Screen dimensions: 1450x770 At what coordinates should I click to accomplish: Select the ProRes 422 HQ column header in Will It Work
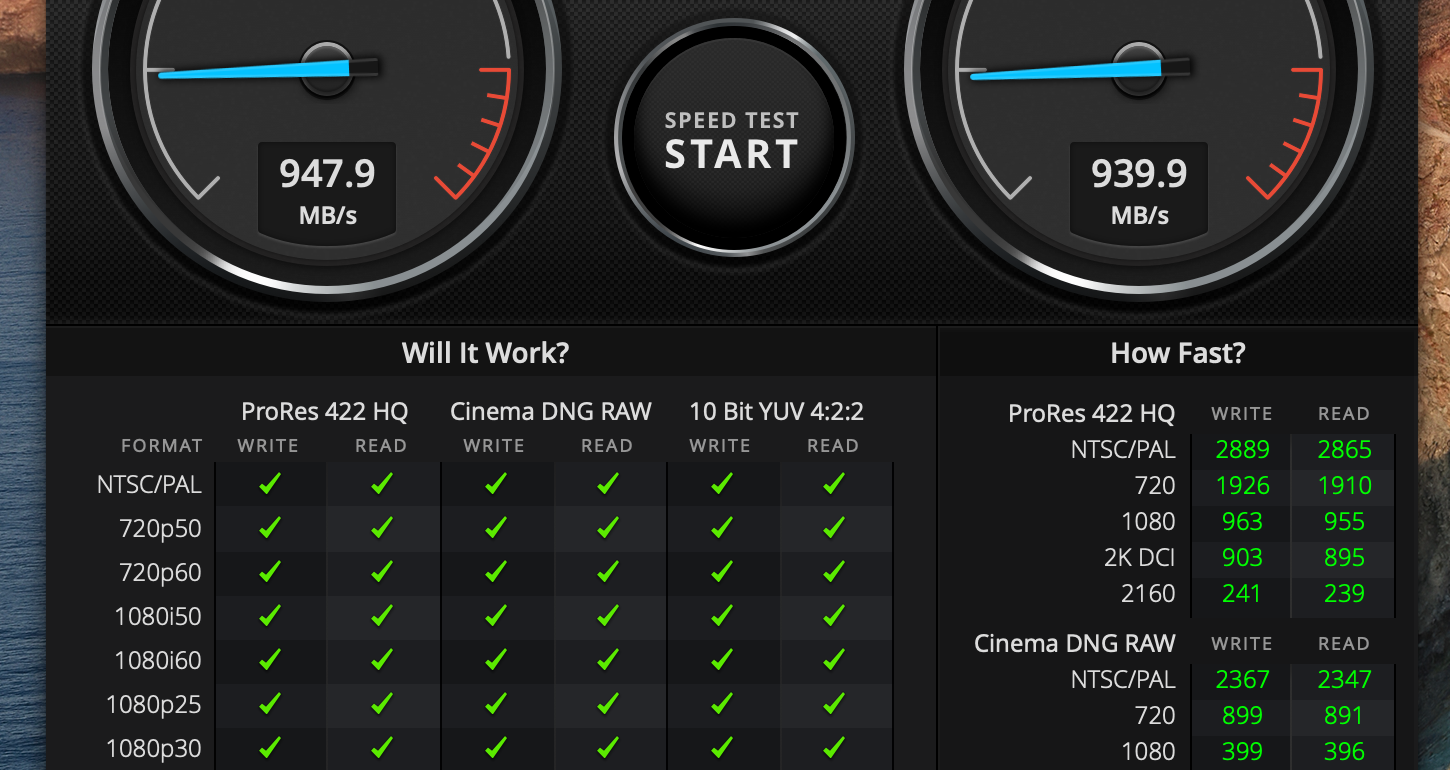325,411
